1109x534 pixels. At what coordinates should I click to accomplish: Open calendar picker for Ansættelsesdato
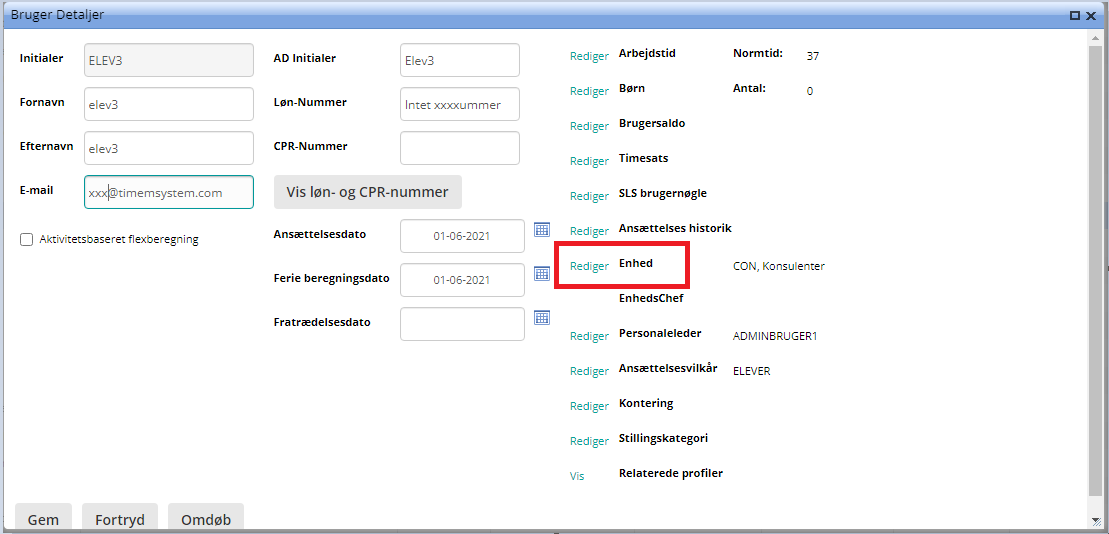tap(542, 229)
